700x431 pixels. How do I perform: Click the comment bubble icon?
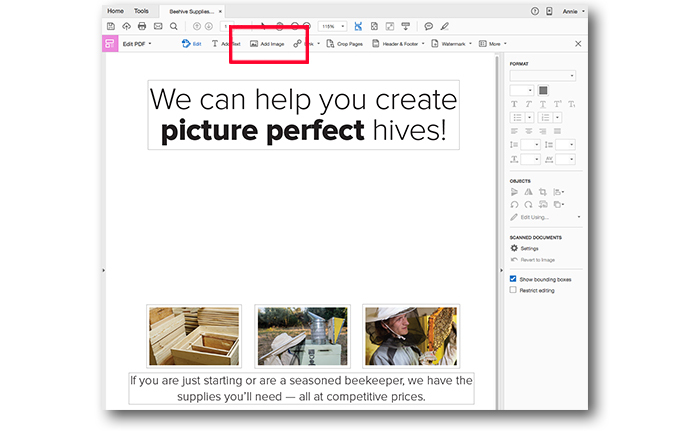click(428, 26)
